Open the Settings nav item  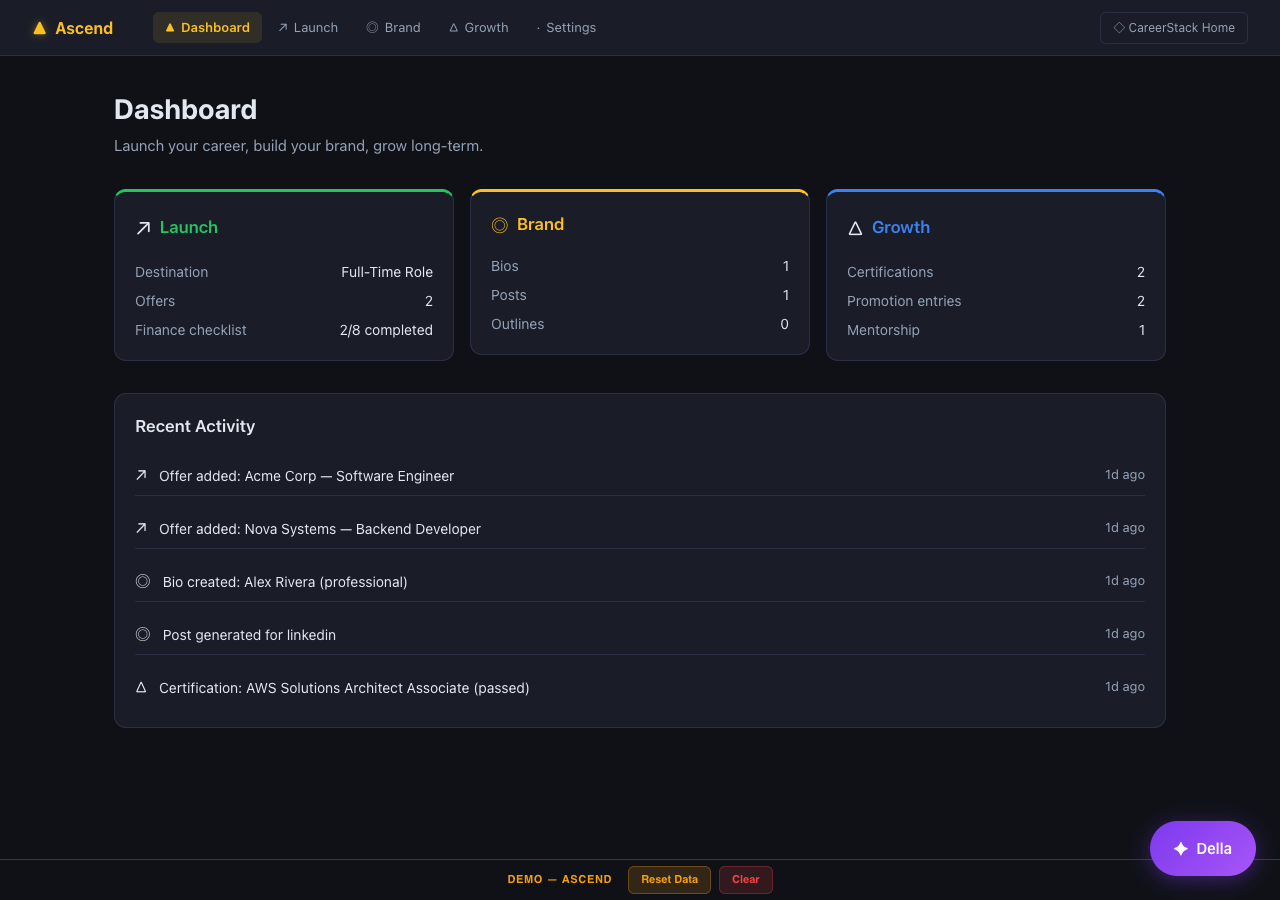click(x=566, y=28)
